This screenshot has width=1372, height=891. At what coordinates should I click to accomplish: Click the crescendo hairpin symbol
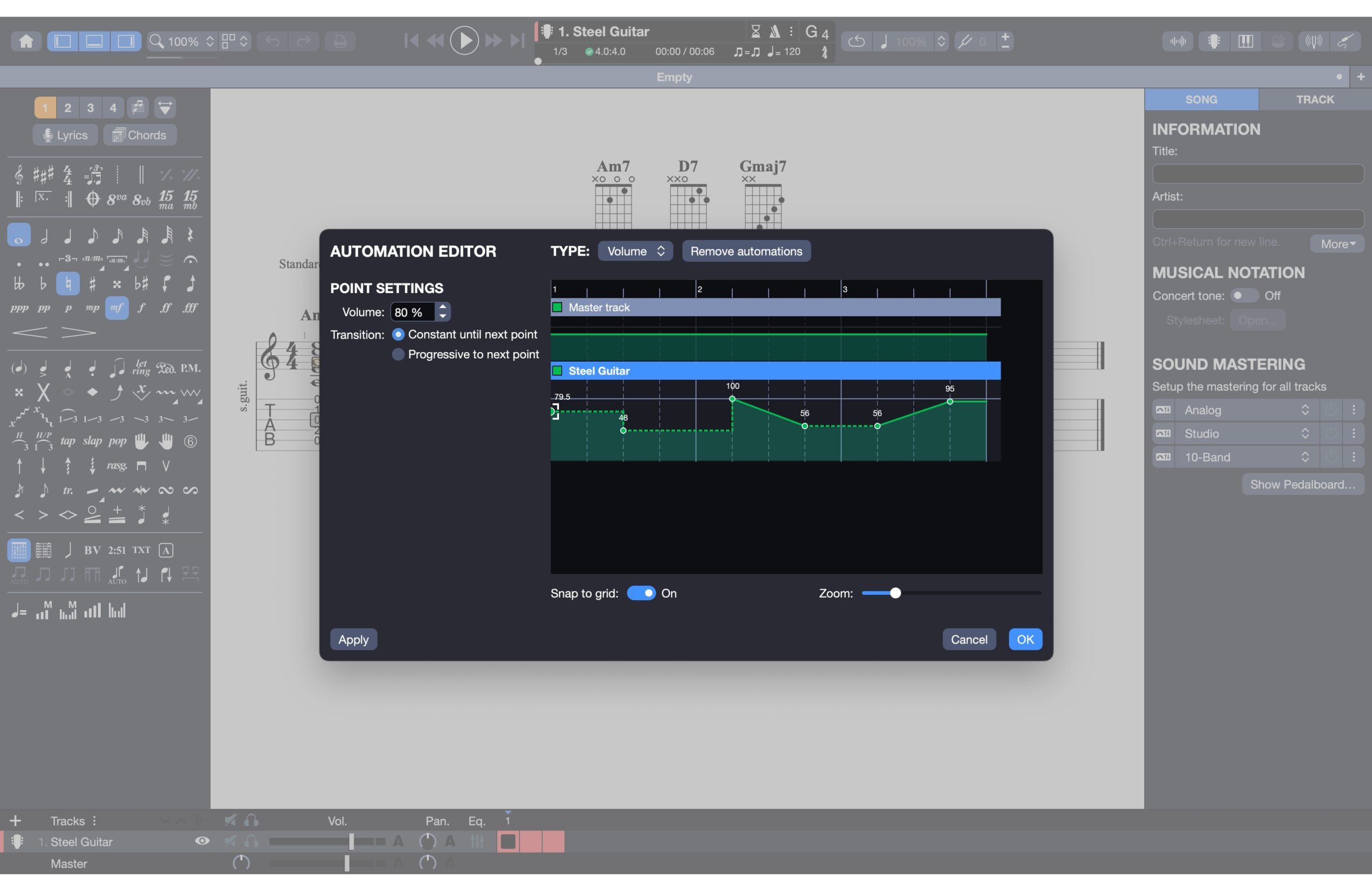(x=30, y=333)
